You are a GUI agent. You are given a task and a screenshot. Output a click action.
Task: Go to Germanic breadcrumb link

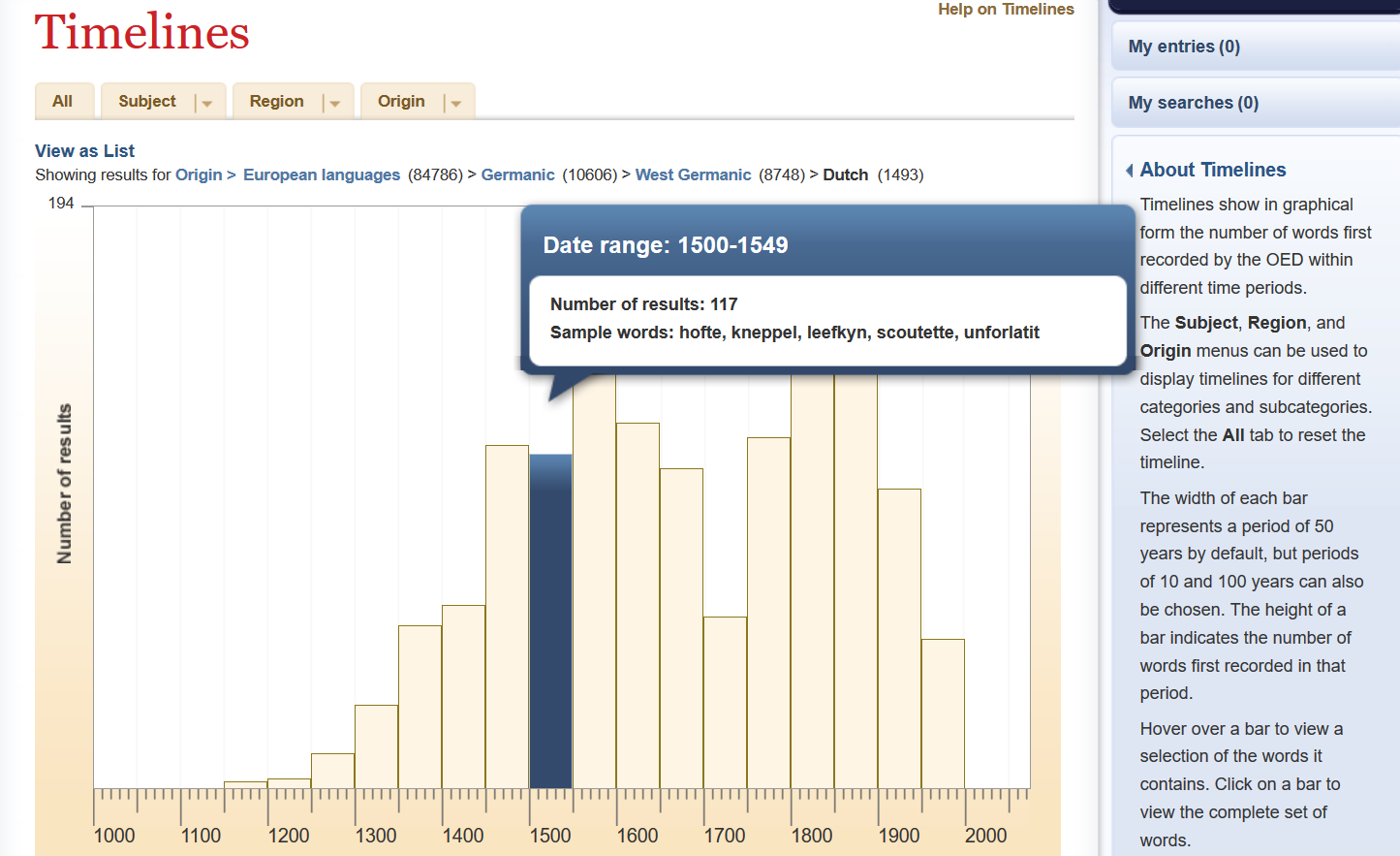pos(517,174)
